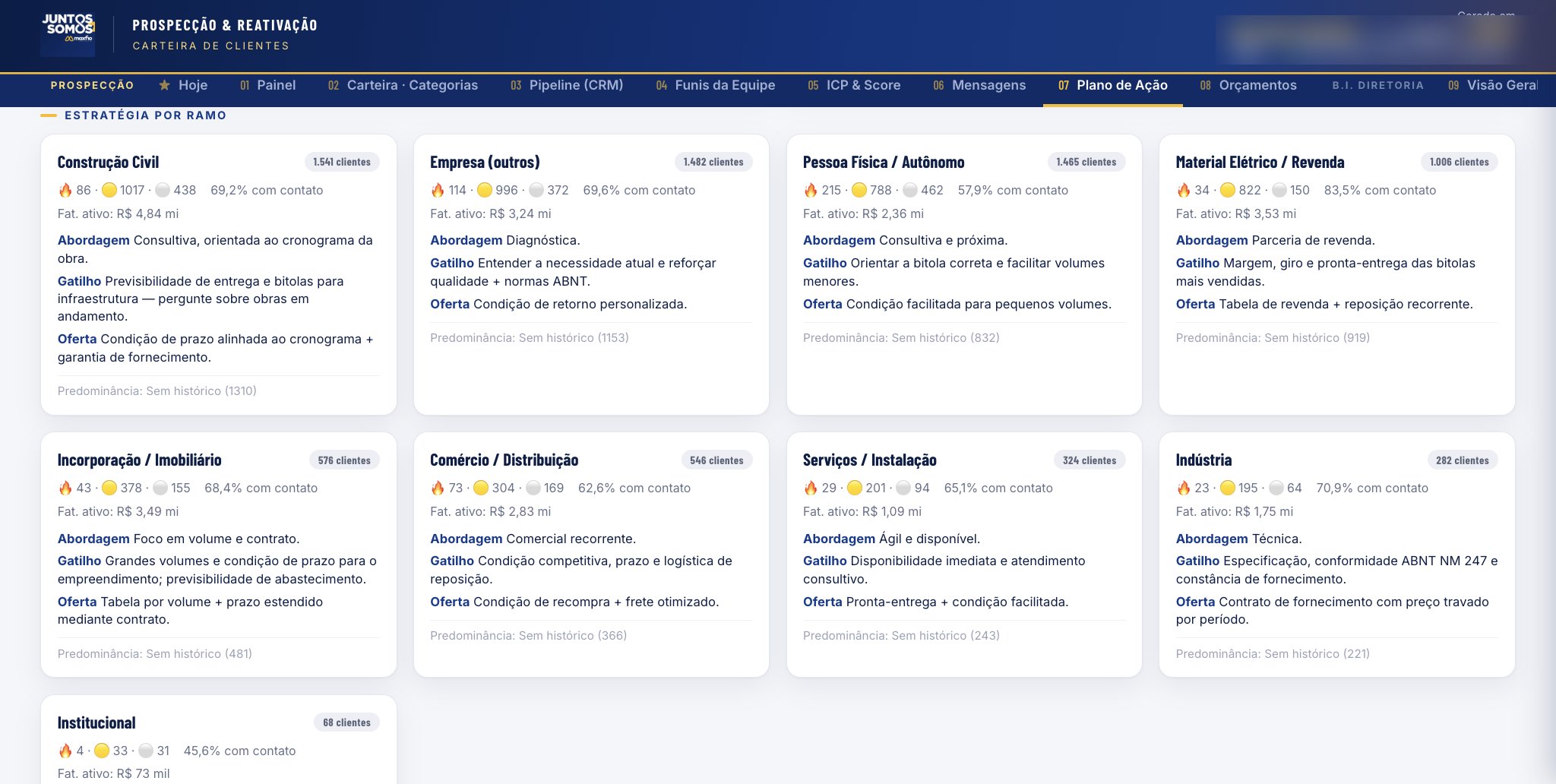Click the gray circle icon in Construção Civil card

(163, 190)
